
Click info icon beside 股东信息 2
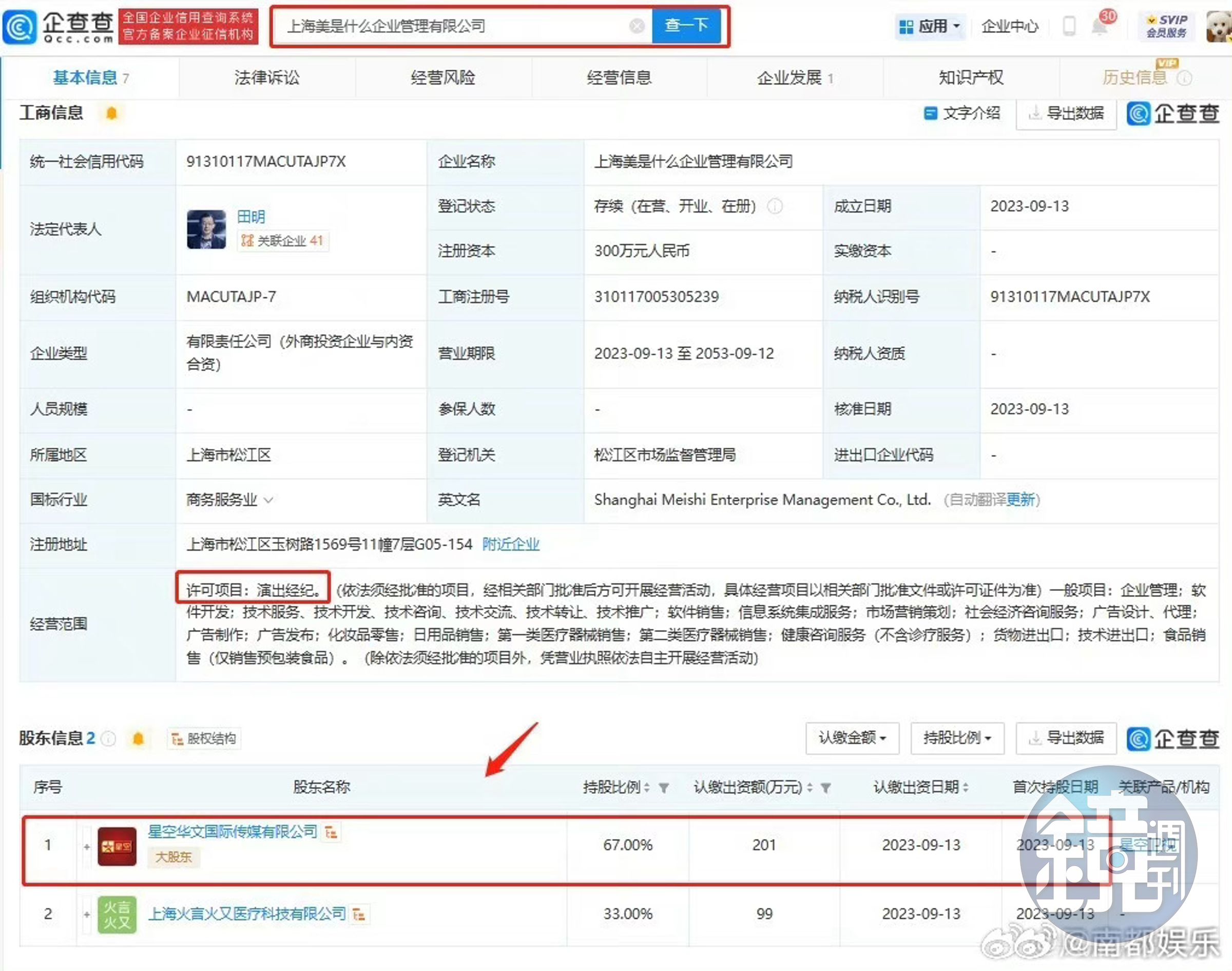click(x=108, y=738)
